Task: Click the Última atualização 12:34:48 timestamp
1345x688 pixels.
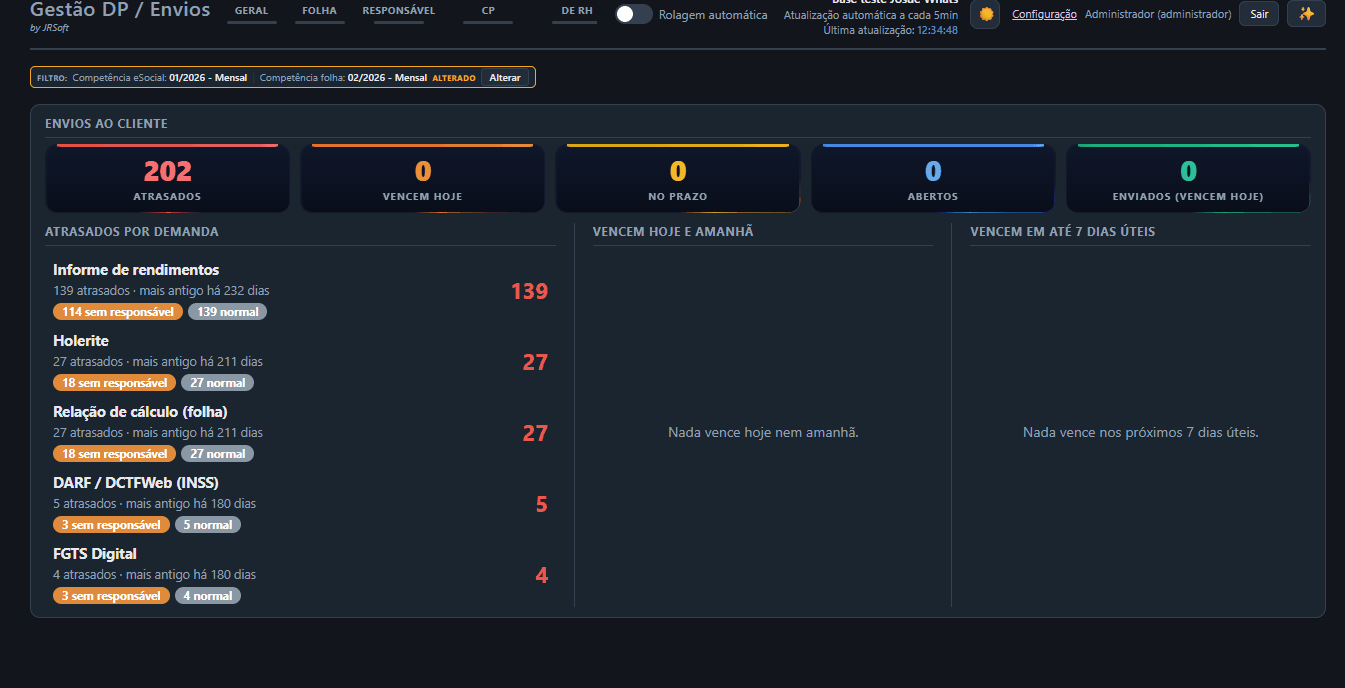Action: pyautogui.click(x=890, y=30)
